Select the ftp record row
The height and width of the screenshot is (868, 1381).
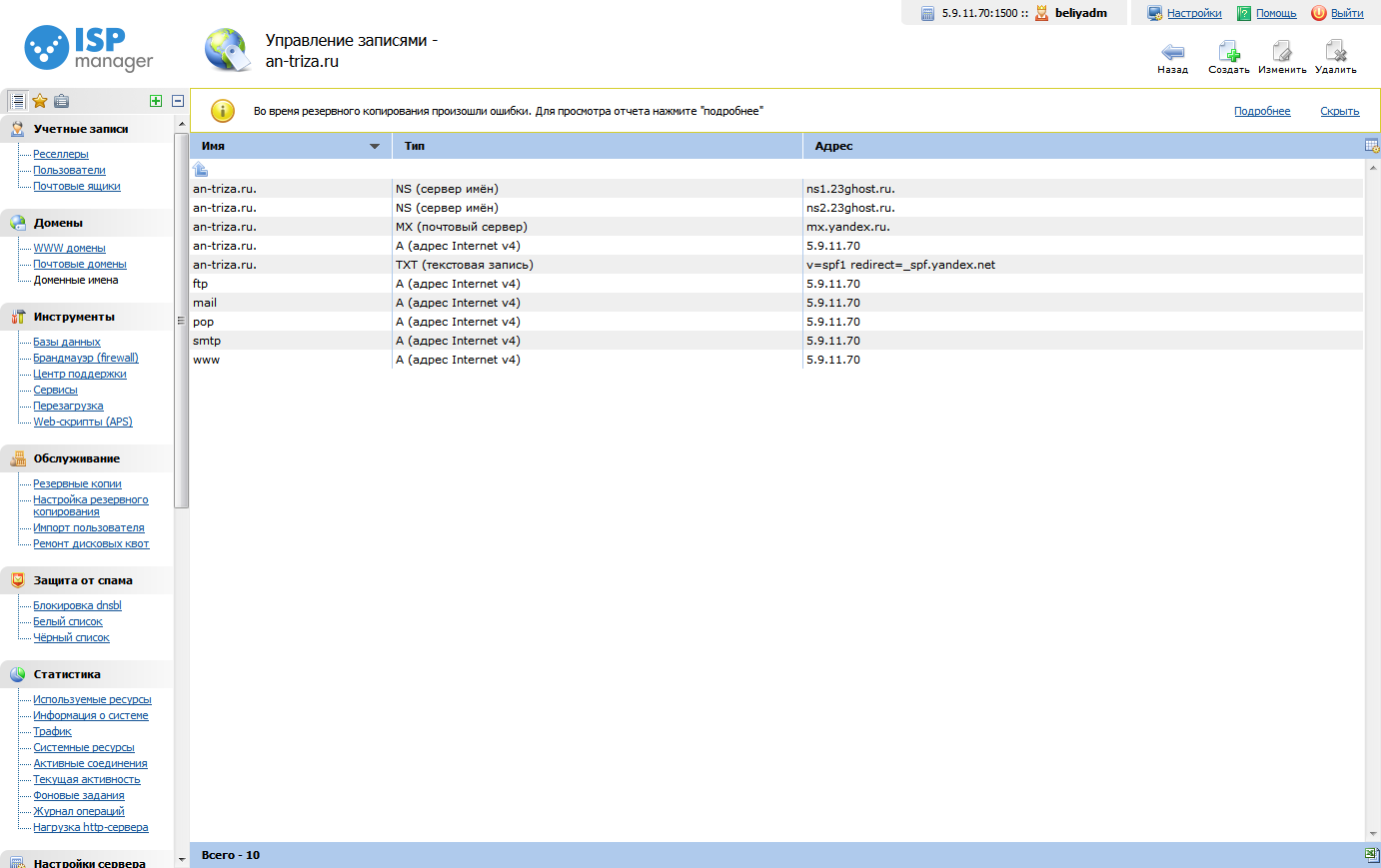tap(776, 284)
